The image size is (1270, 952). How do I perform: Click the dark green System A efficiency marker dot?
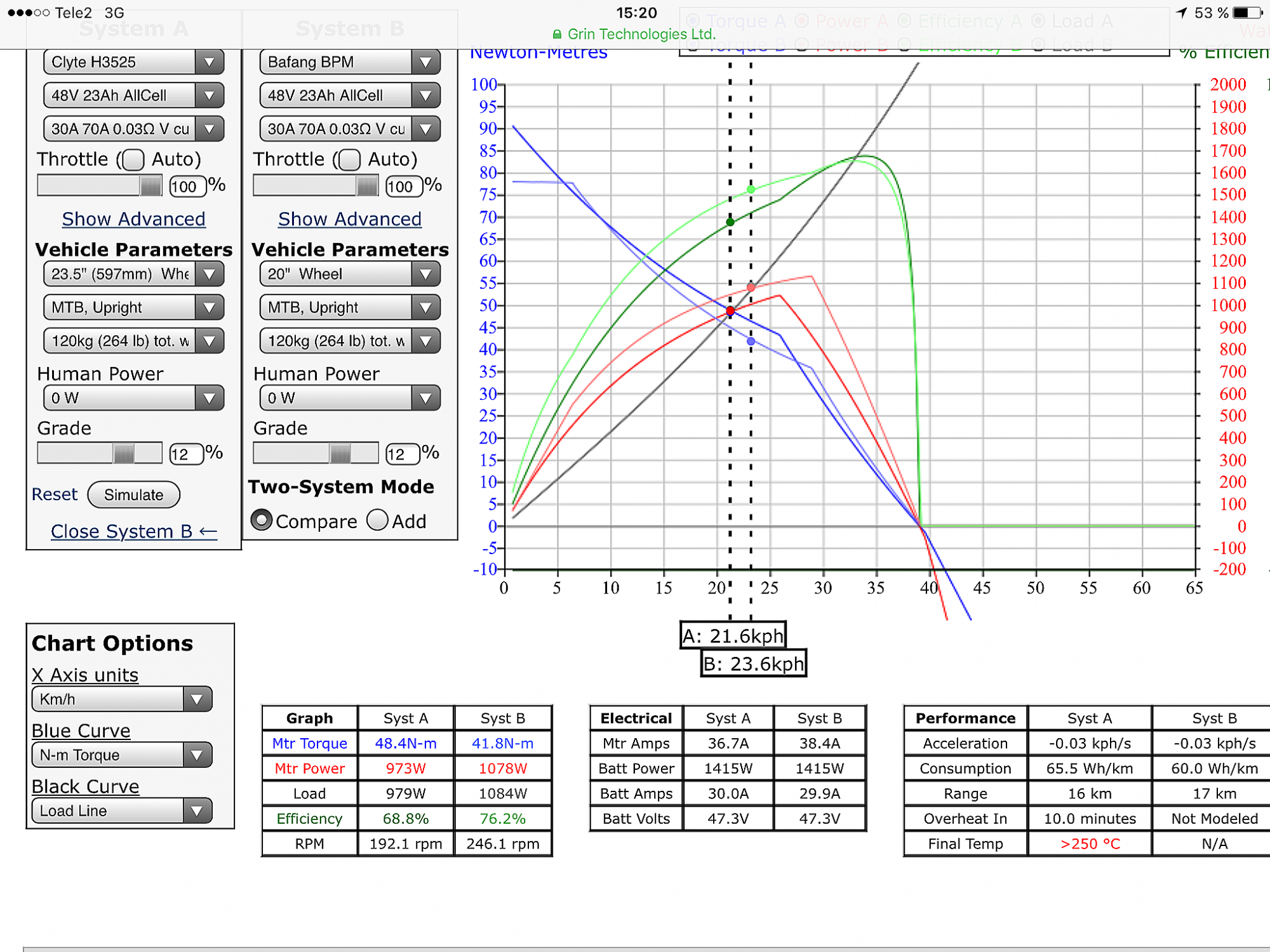pos(730,222)
